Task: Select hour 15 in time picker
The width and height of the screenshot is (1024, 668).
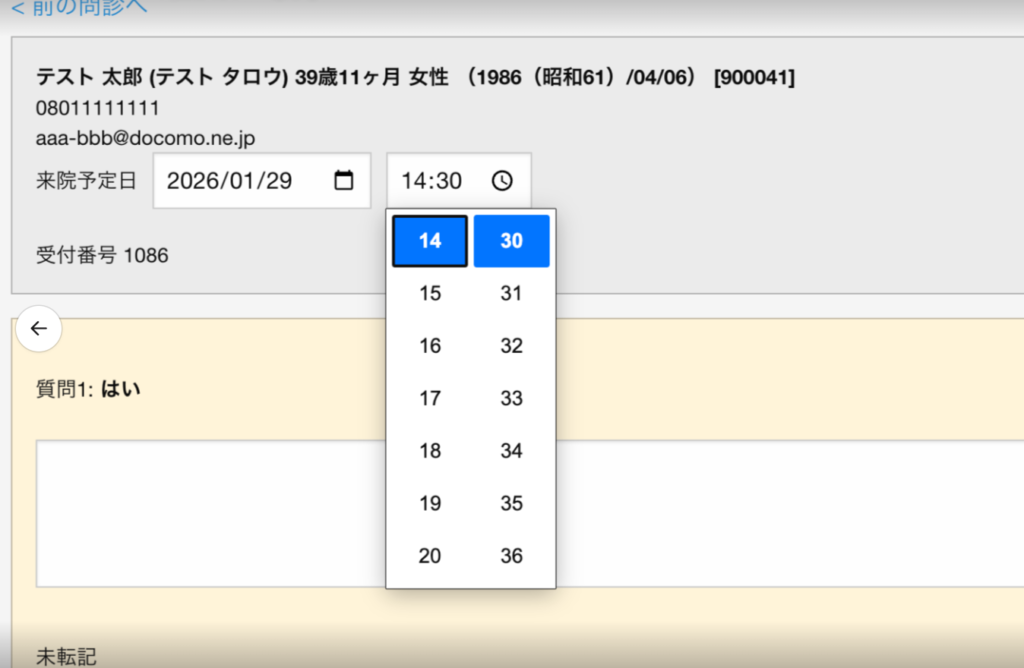Action: click(430, 294)
